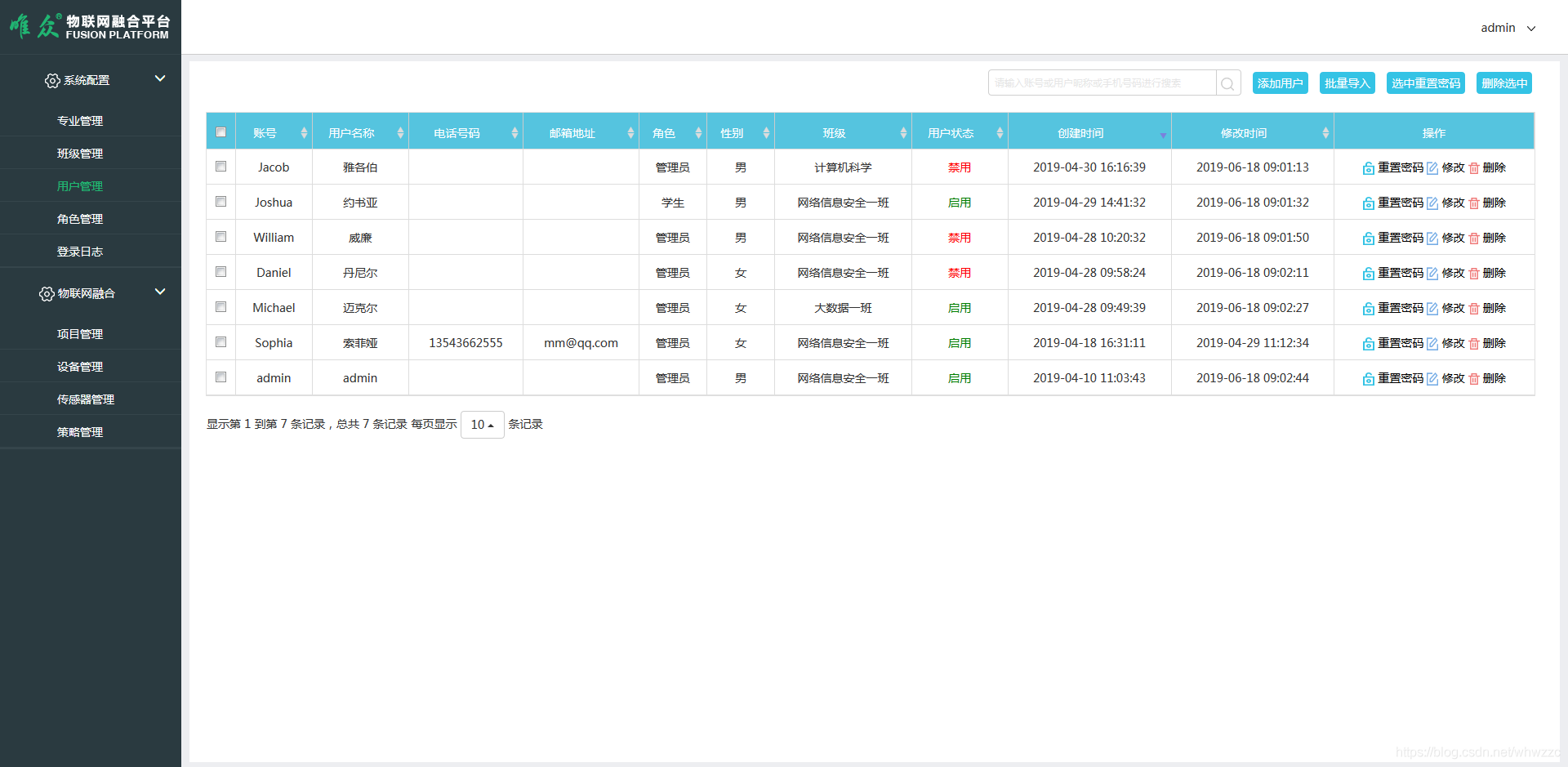This screenshot has height=767, width=1568.
Task: Click reset password lock icon for admin row
Action: coord(1368,379)
